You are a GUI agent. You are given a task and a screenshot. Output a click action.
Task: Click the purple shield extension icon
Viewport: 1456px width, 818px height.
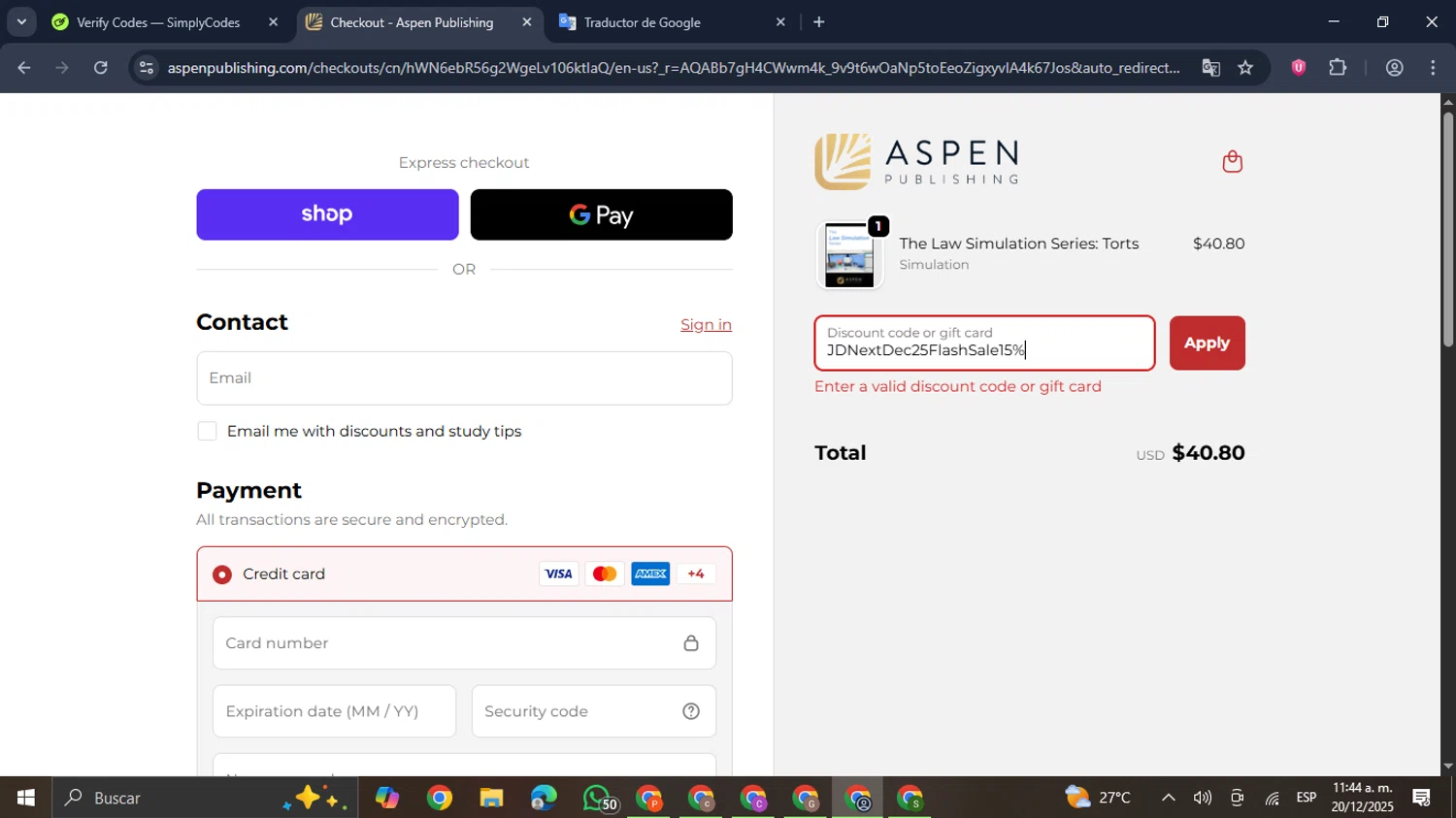click(x=1299, y=68)
